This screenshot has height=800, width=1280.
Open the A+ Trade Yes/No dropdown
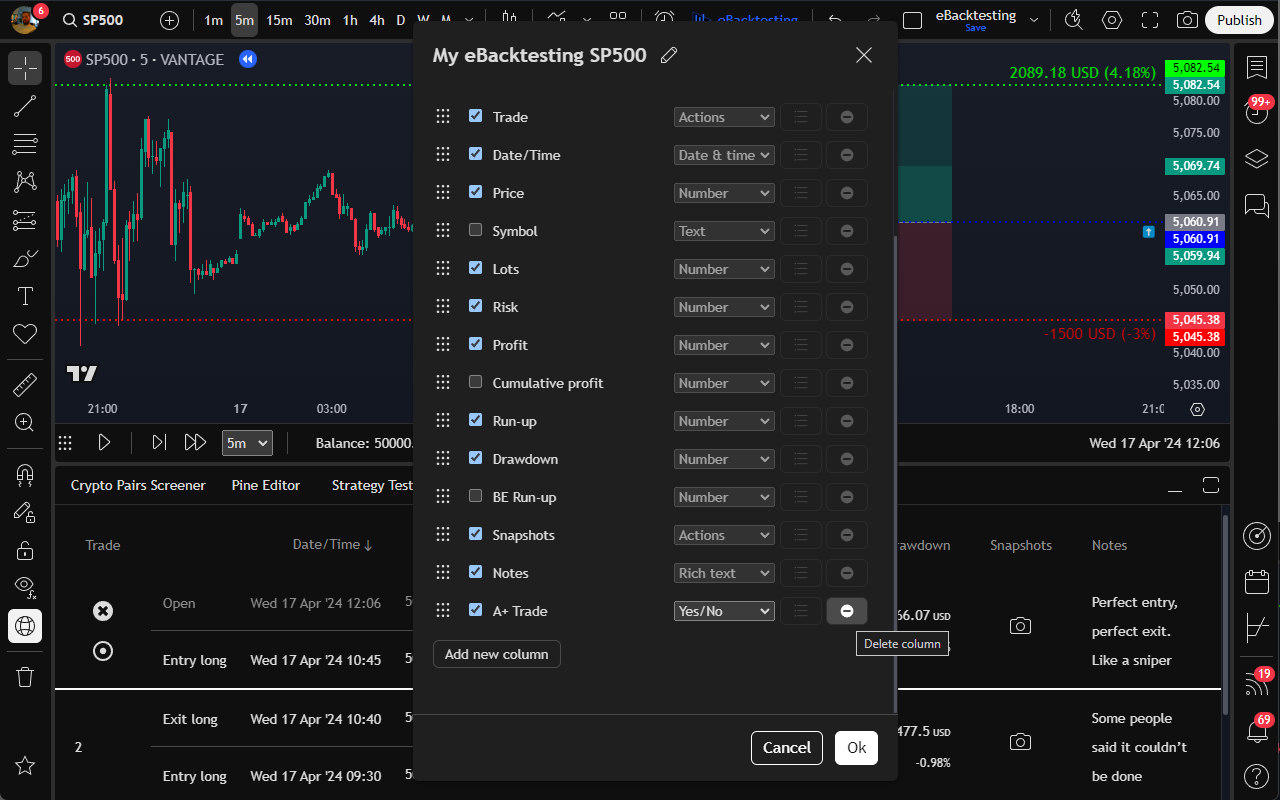click(724, 611)
